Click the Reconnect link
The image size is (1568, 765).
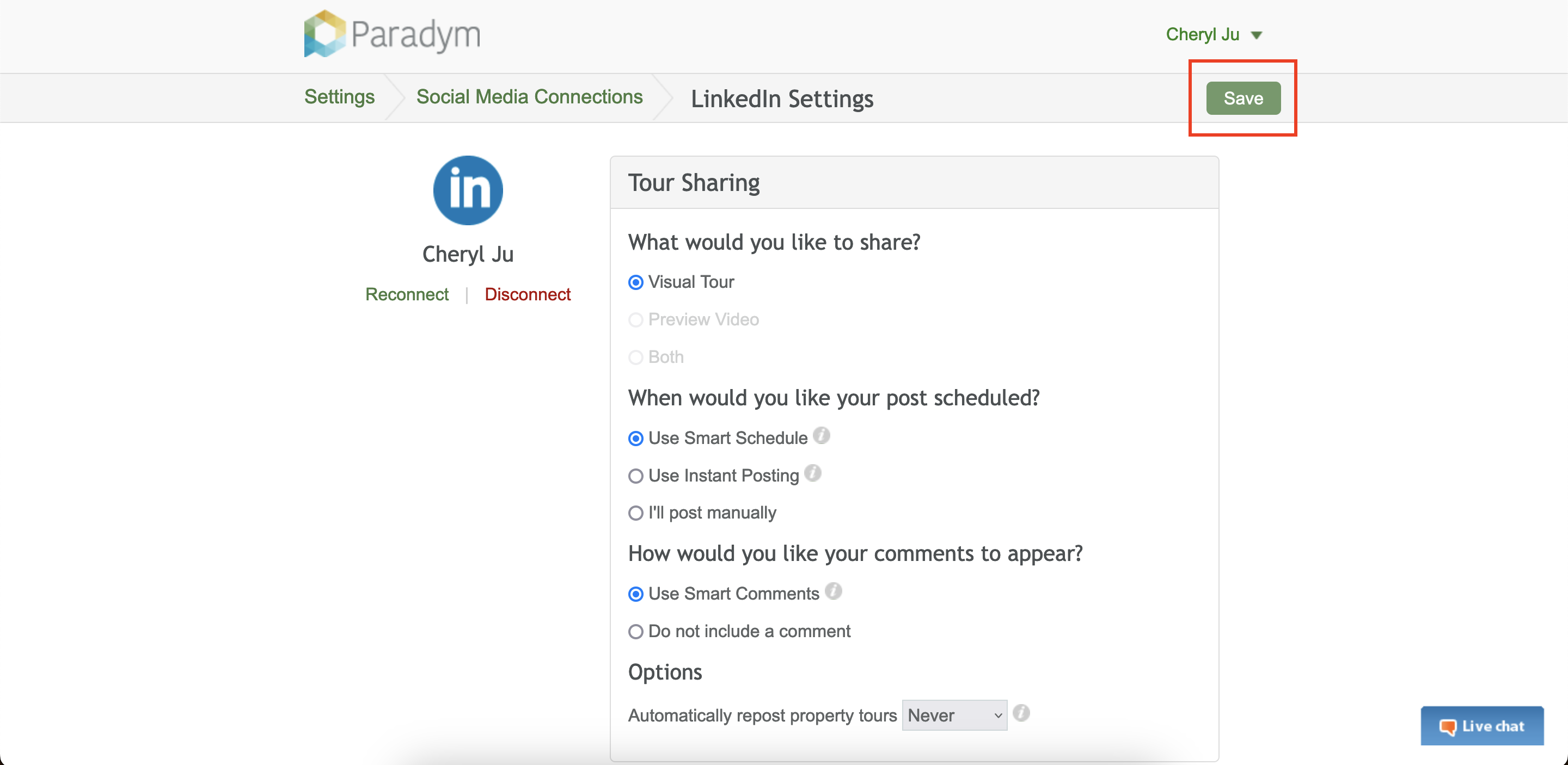pyautogui.click(x=407, y=294)
